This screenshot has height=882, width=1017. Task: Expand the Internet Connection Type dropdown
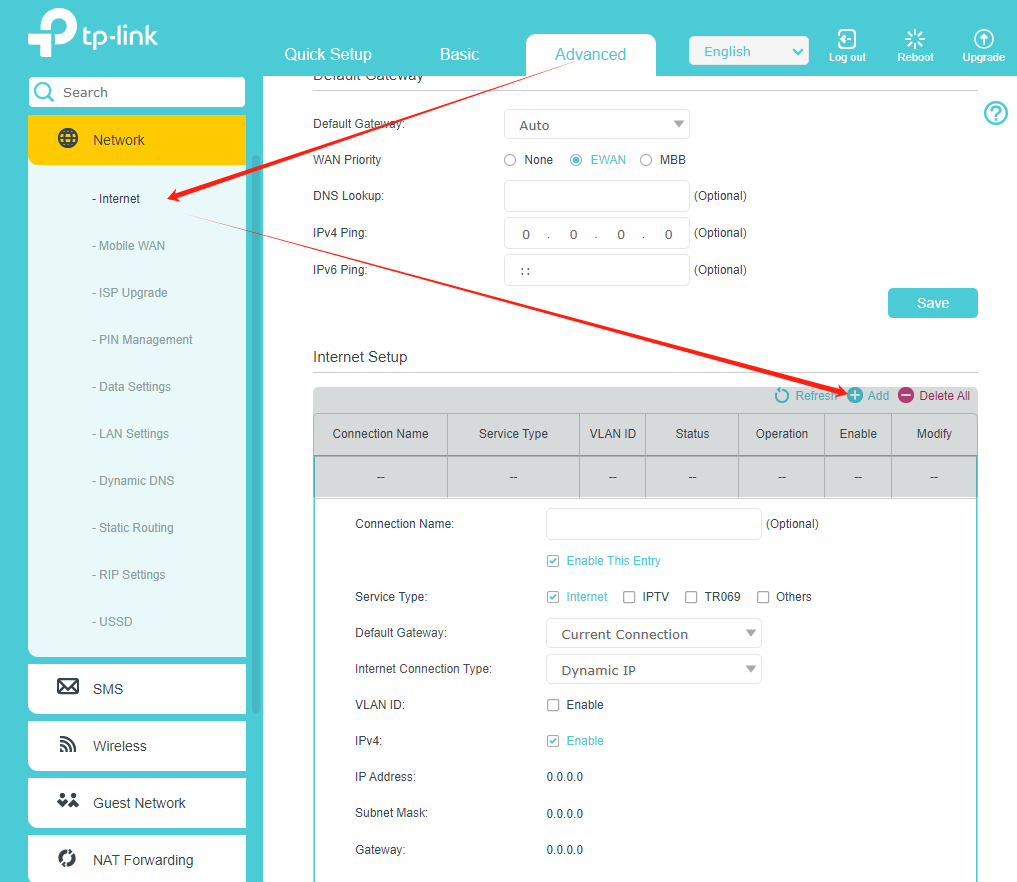[x=653, y=670]
